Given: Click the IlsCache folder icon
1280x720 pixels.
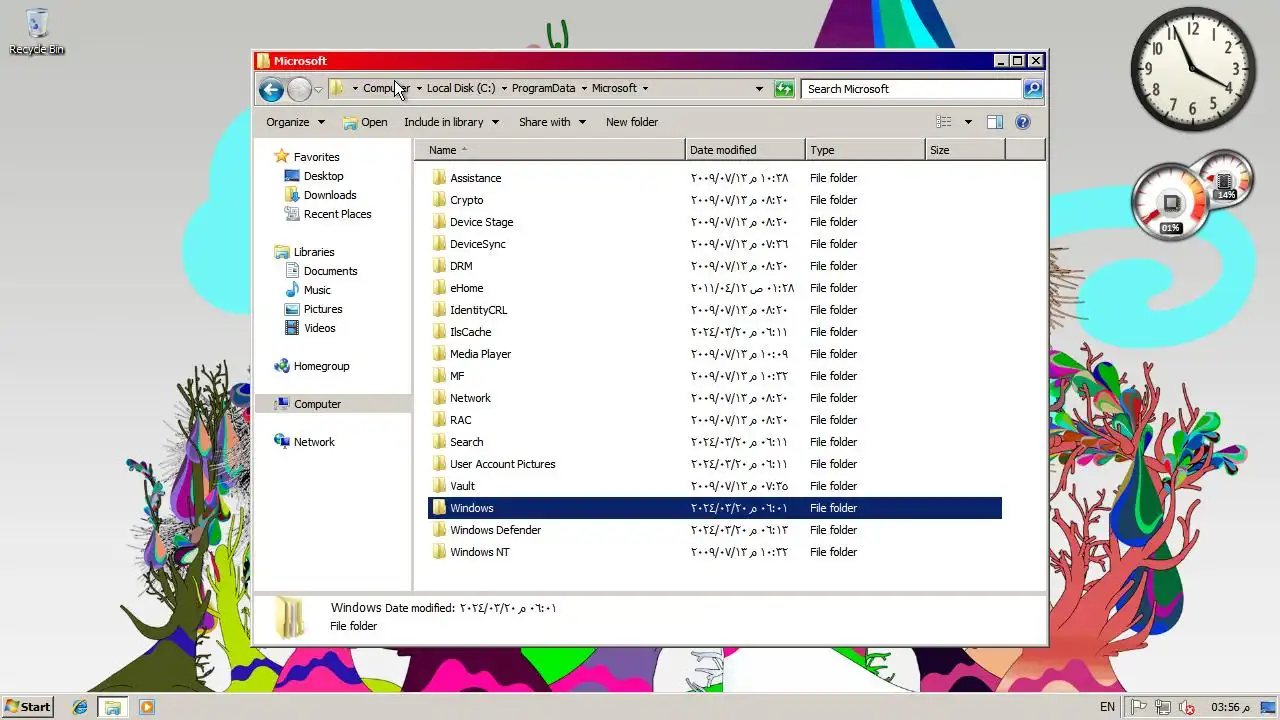Looking at the screenshot, I should (438, 332).
